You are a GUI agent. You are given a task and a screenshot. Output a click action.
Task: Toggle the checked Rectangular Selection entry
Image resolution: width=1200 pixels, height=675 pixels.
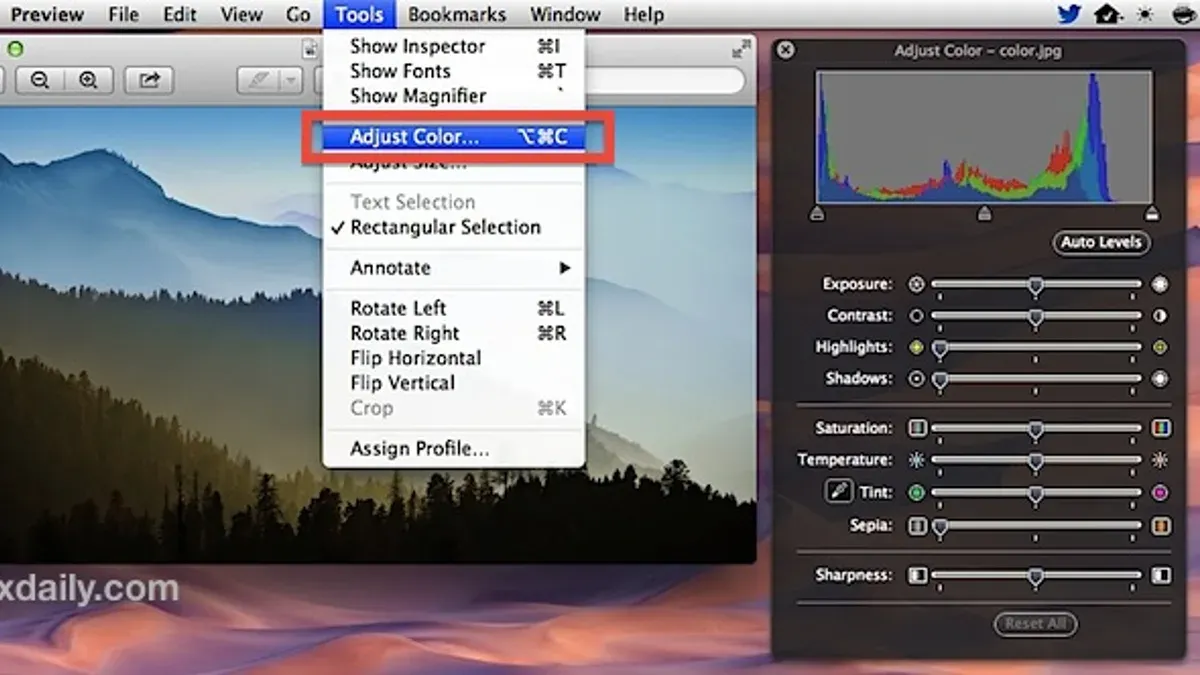click(x=454, y=227)
